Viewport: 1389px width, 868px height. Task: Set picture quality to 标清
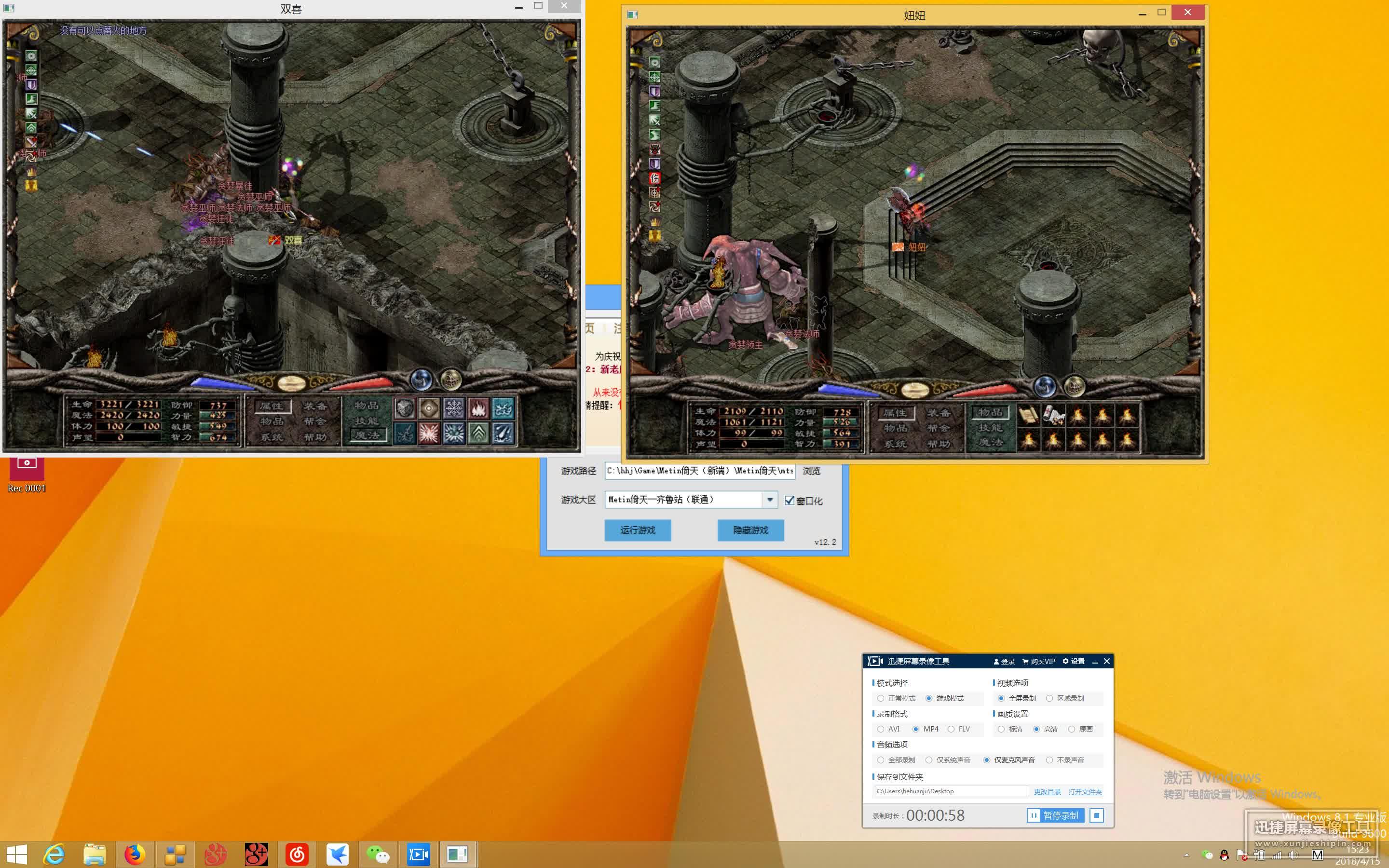[x=1010, y=729]
